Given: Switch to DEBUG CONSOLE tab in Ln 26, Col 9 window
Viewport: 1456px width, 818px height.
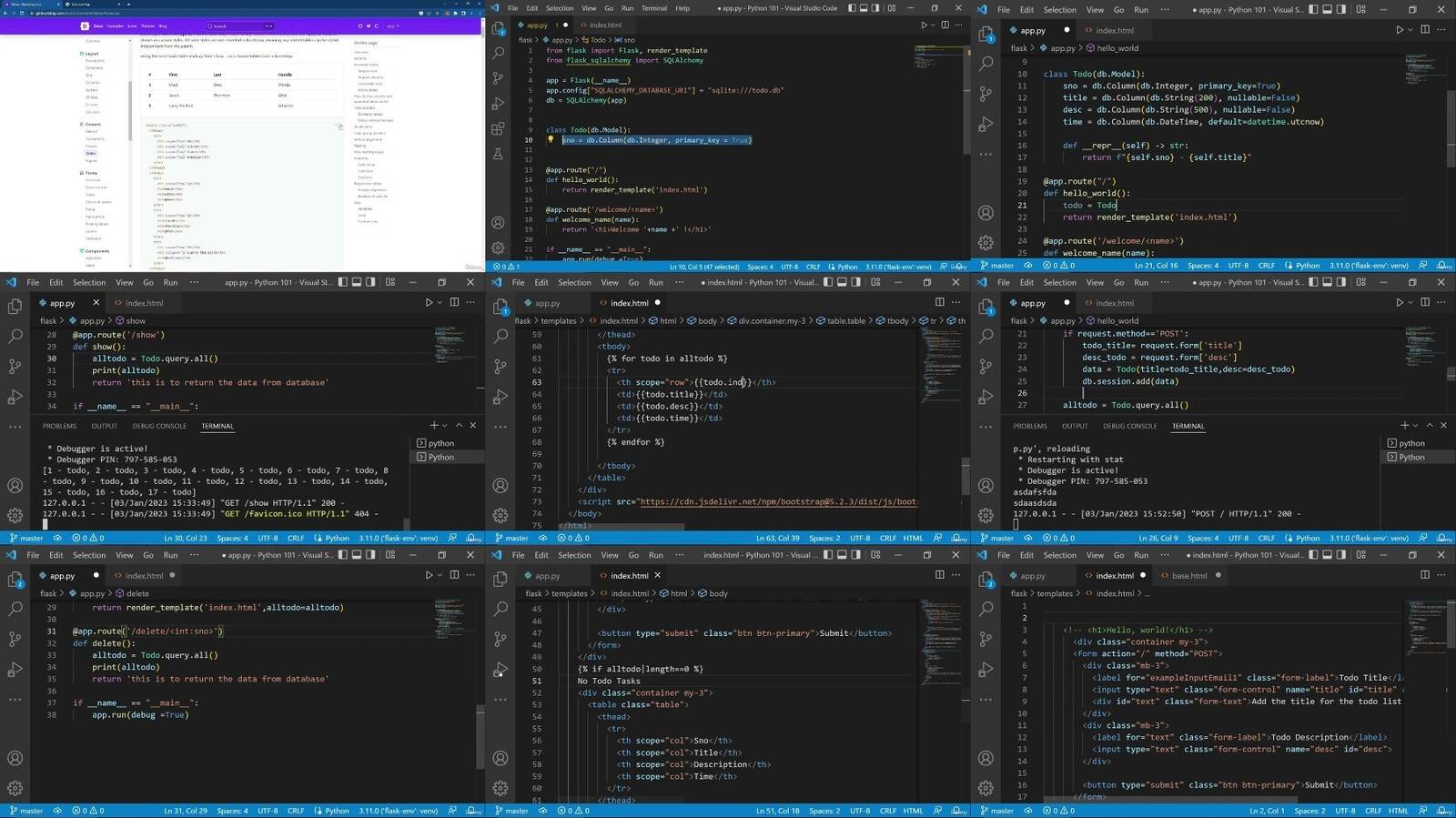Looking at the screenshot, I should click(x=1130, y=426).
